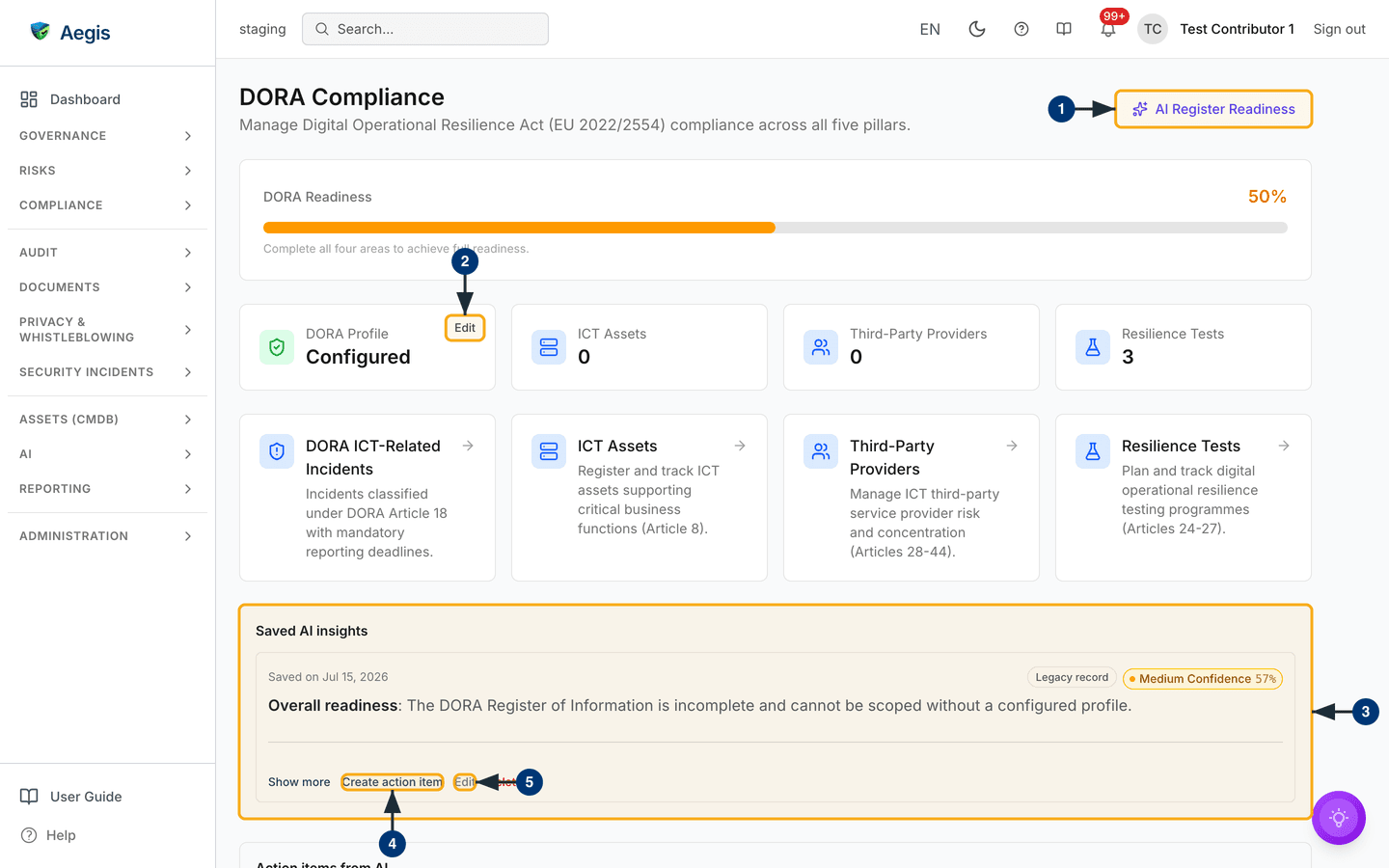Click the flask icon in the Resilience Tests count card
This screenshot has height=868, width=1389.
point(1093,347)
